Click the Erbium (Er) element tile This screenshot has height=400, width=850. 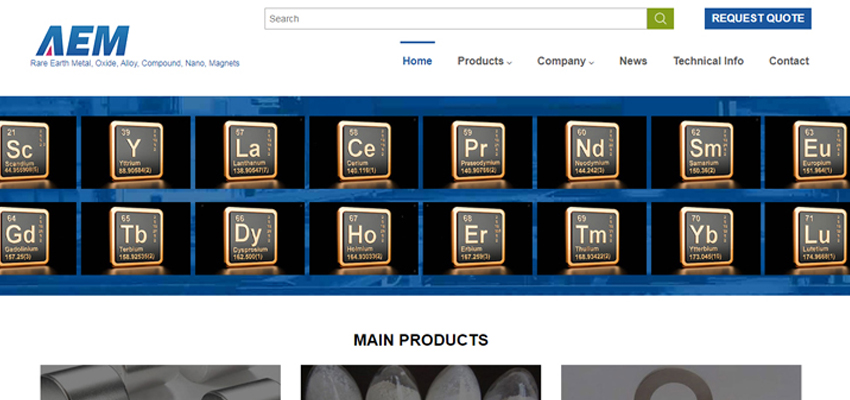(469, 236)
